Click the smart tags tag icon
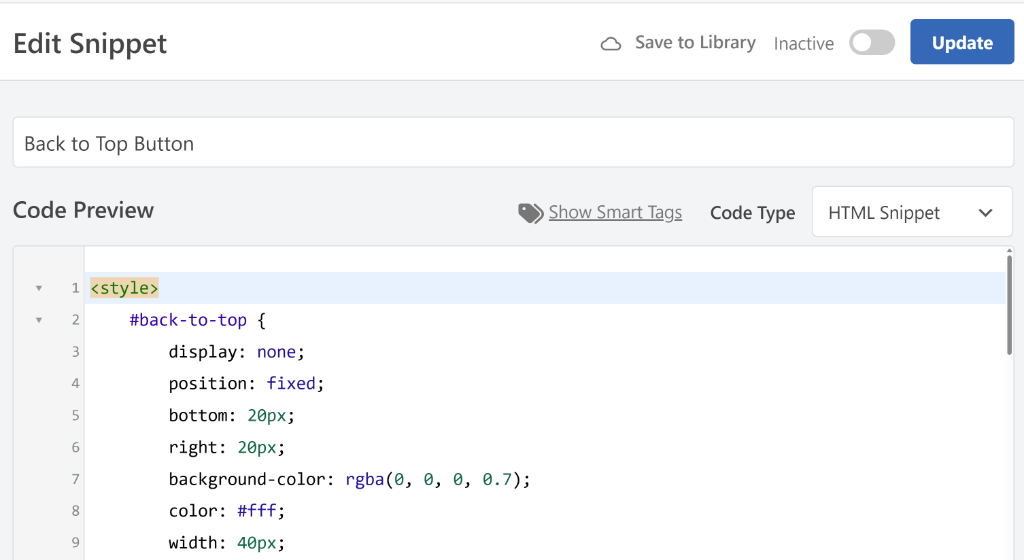 pos(530,213)
